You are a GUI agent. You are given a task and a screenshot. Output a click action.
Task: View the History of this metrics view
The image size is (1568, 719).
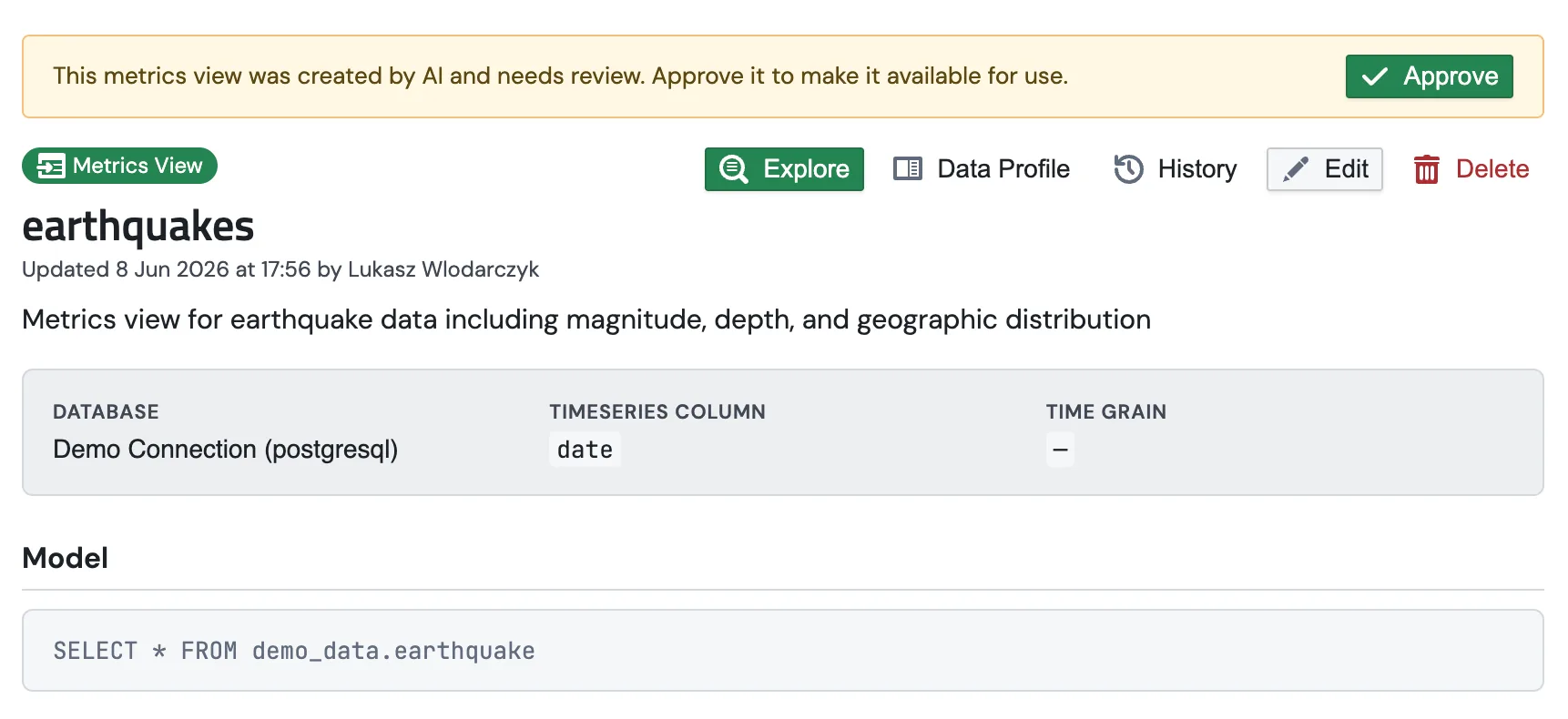1175,169
